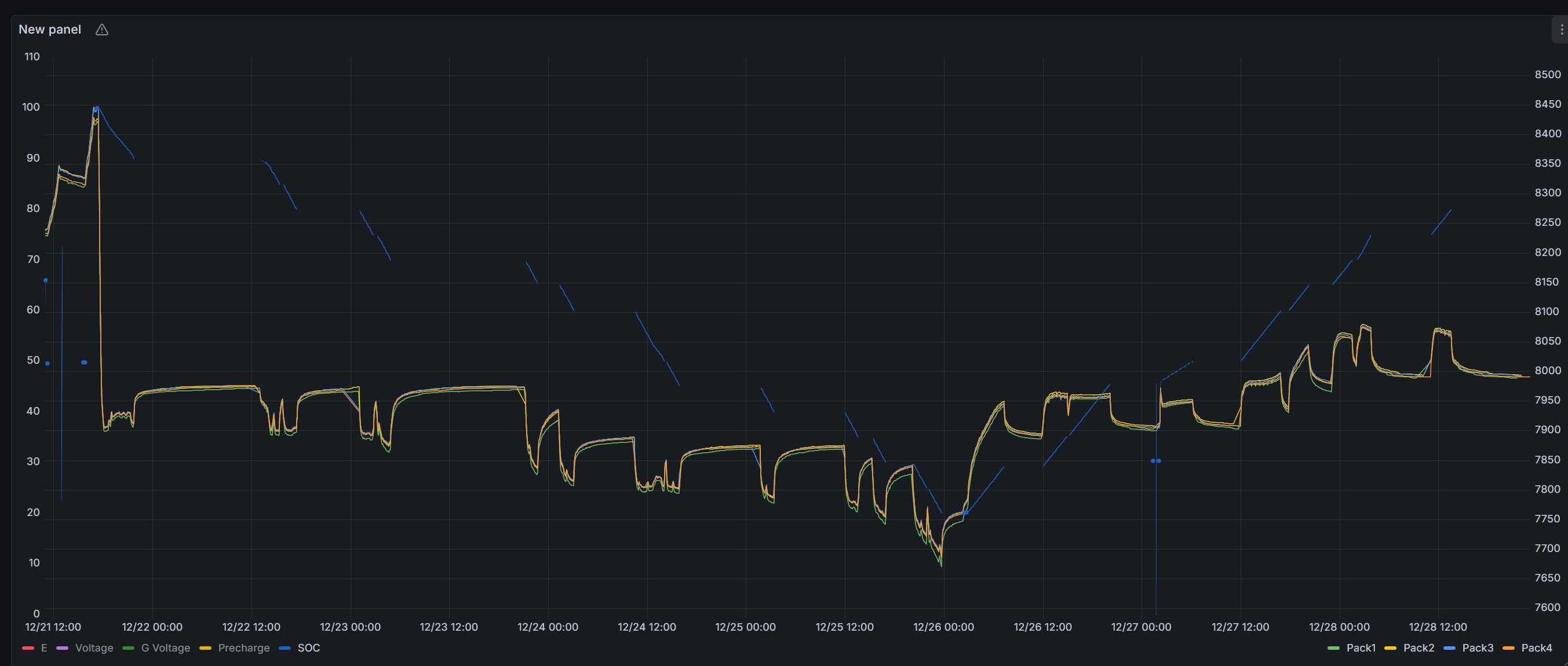Toggle the Pack1 legend label

[1361, 647]
